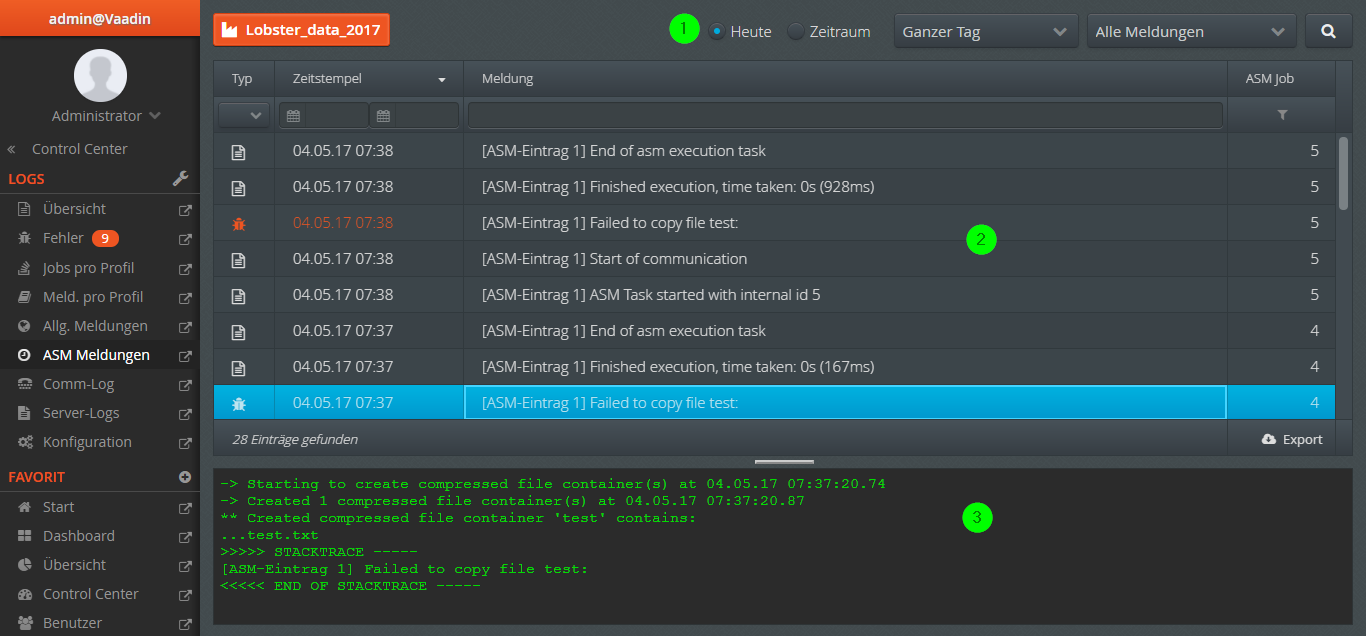
Task: Click '28 Einträge gefunden' status text
Action: (295, 439)
